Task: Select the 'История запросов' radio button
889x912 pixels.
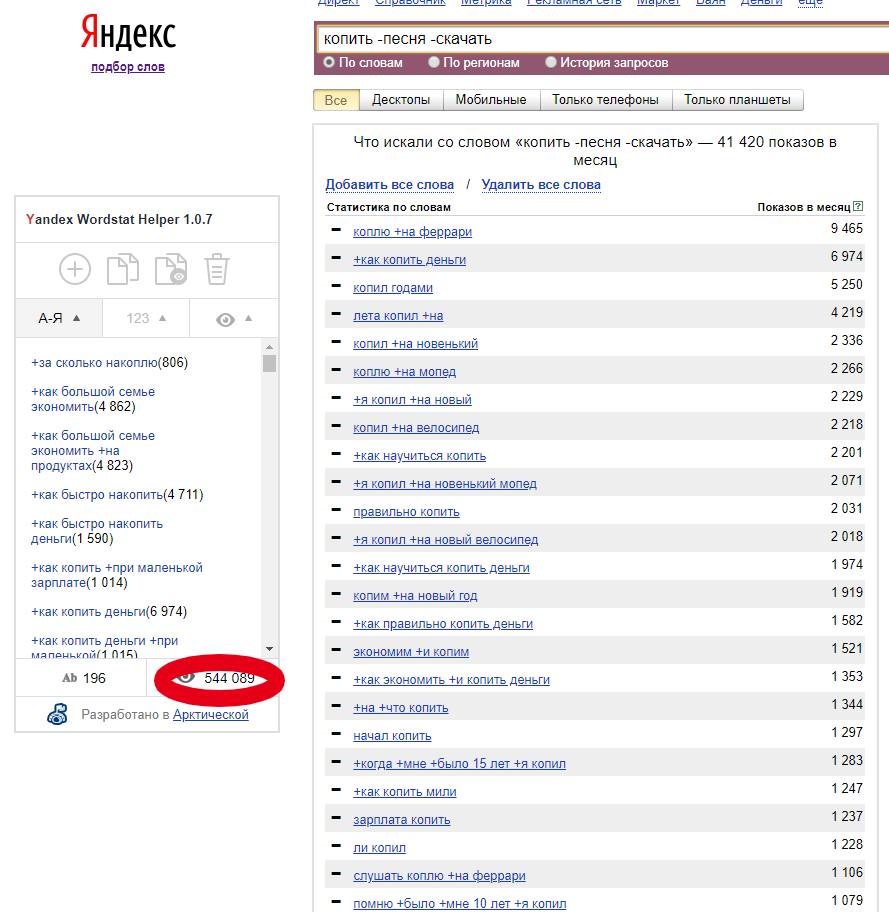Action: pos(550,62)
